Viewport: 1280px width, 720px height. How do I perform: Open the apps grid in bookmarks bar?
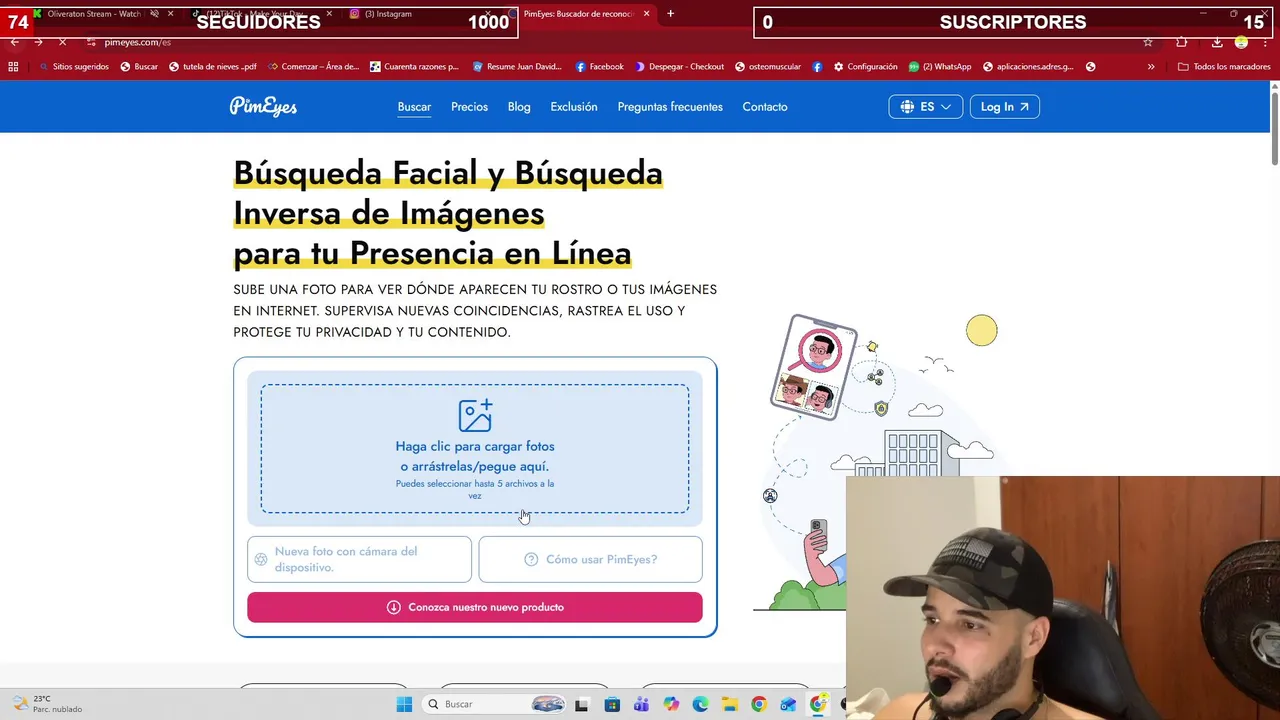click(x=13, y=67)
